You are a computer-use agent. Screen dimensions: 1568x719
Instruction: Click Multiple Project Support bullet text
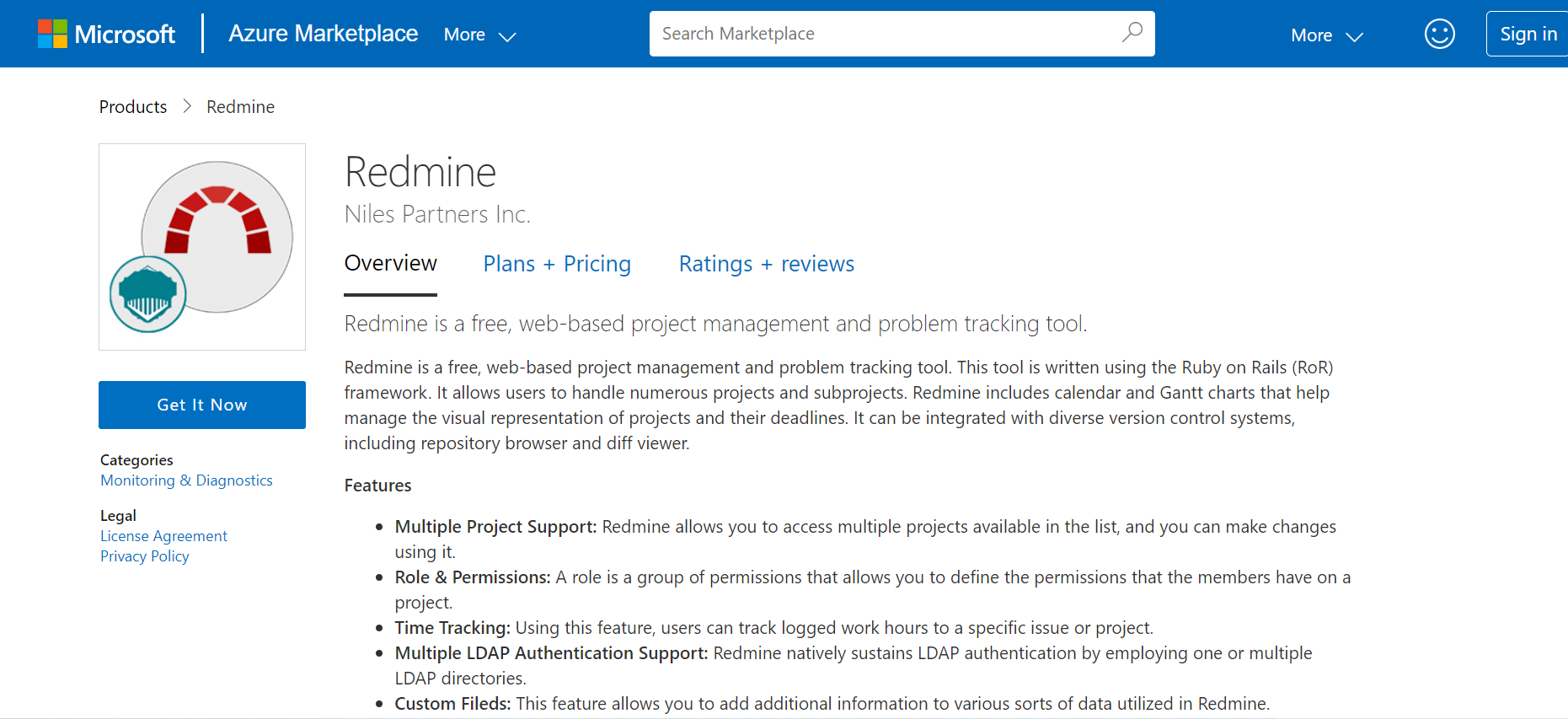click(495, 527)
